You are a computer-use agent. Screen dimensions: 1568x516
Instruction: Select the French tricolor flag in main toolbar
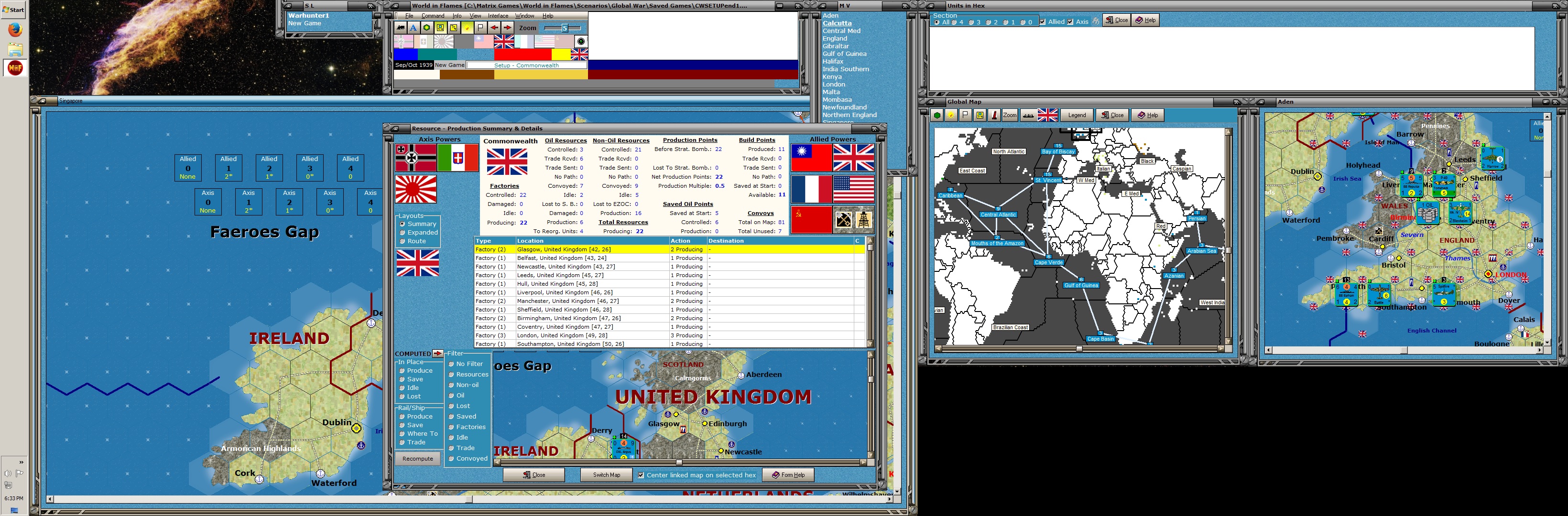(x=523, y=42)
